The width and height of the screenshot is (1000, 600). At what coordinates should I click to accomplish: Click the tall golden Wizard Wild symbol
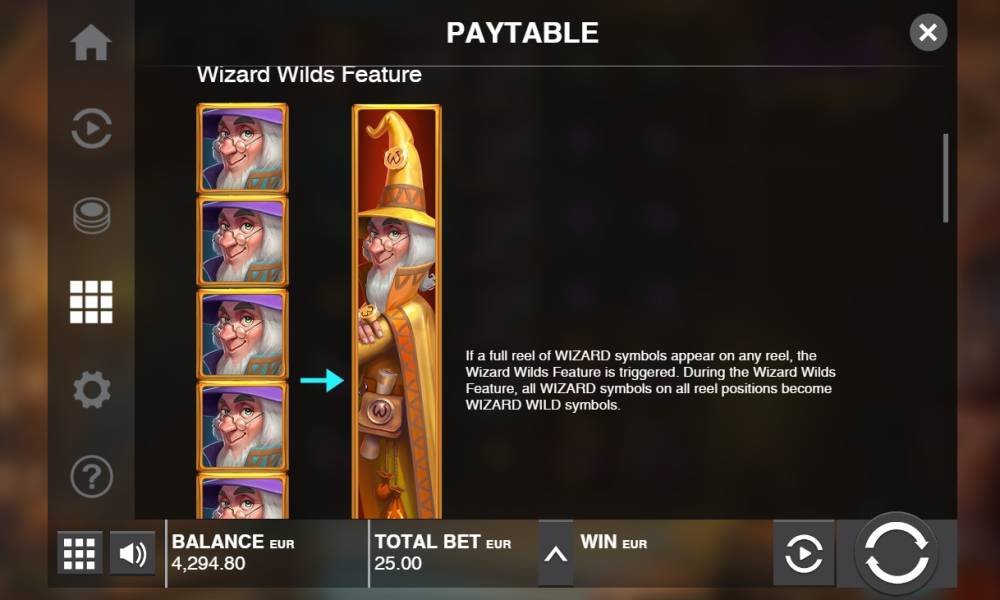(396, 312)
